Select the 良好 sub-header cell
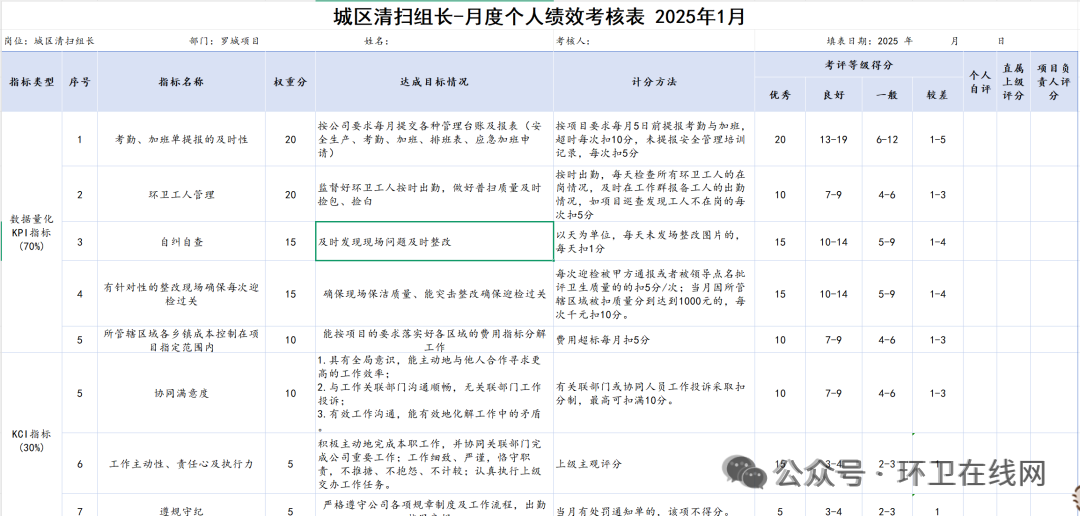Viewport: 1080px width, 516px height. (x=833, y=95)
